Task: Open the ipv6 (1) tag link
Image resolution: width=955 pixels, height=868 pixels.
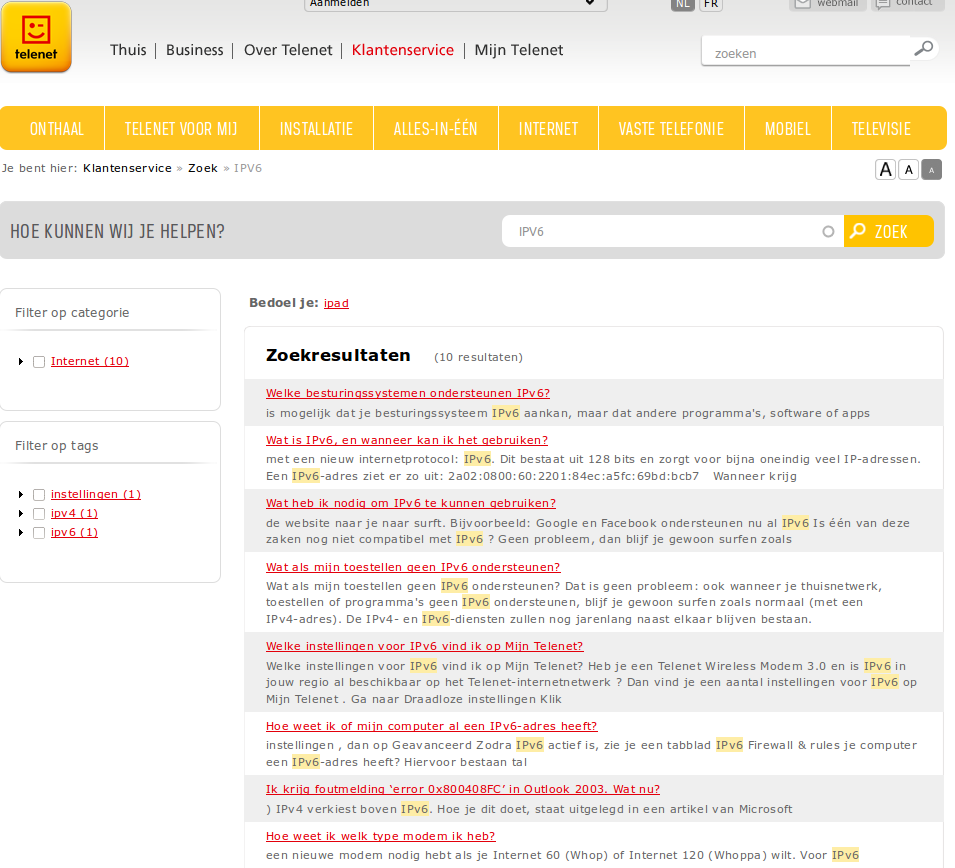Action: pyautogui.click(x=74, y=532)
